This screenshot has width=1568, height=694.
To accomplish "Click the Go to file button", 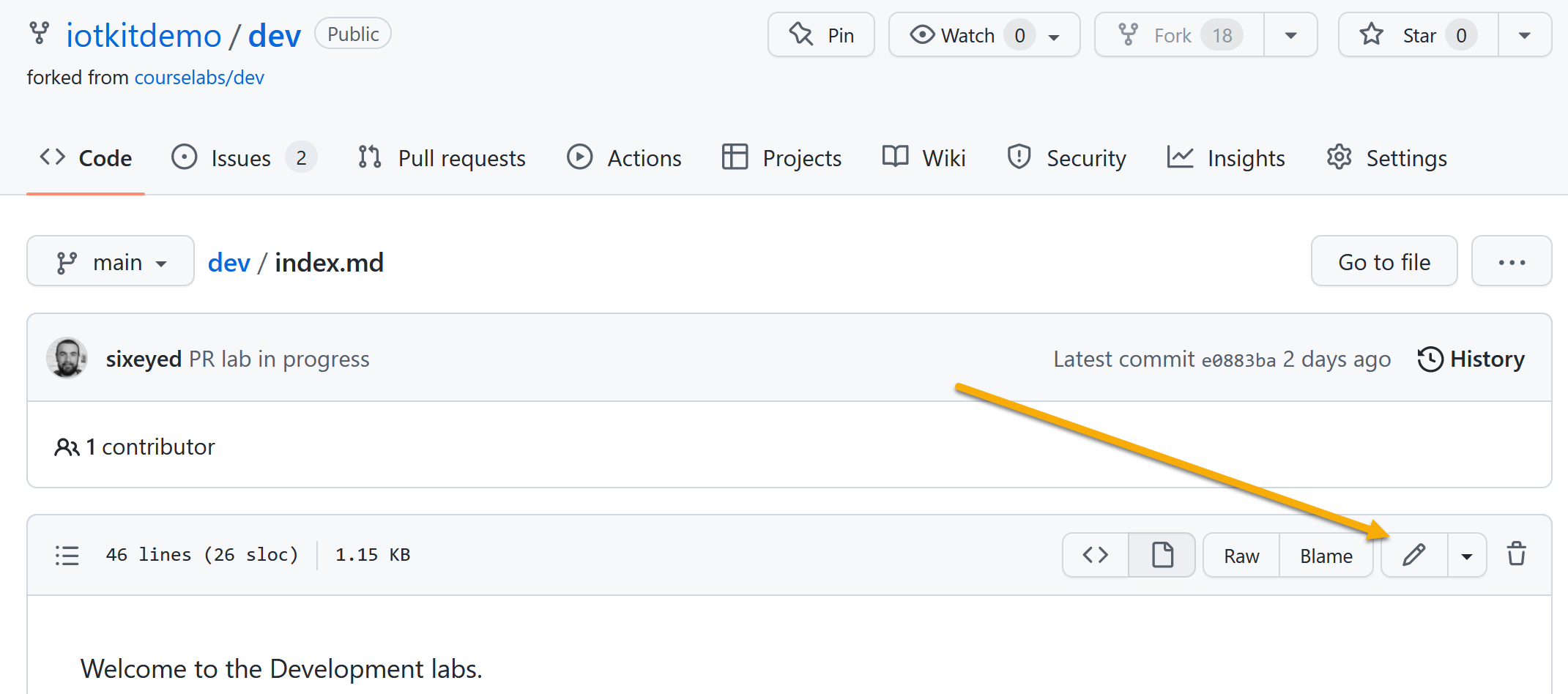I will pyautogui.click(x=1384, y=261).
